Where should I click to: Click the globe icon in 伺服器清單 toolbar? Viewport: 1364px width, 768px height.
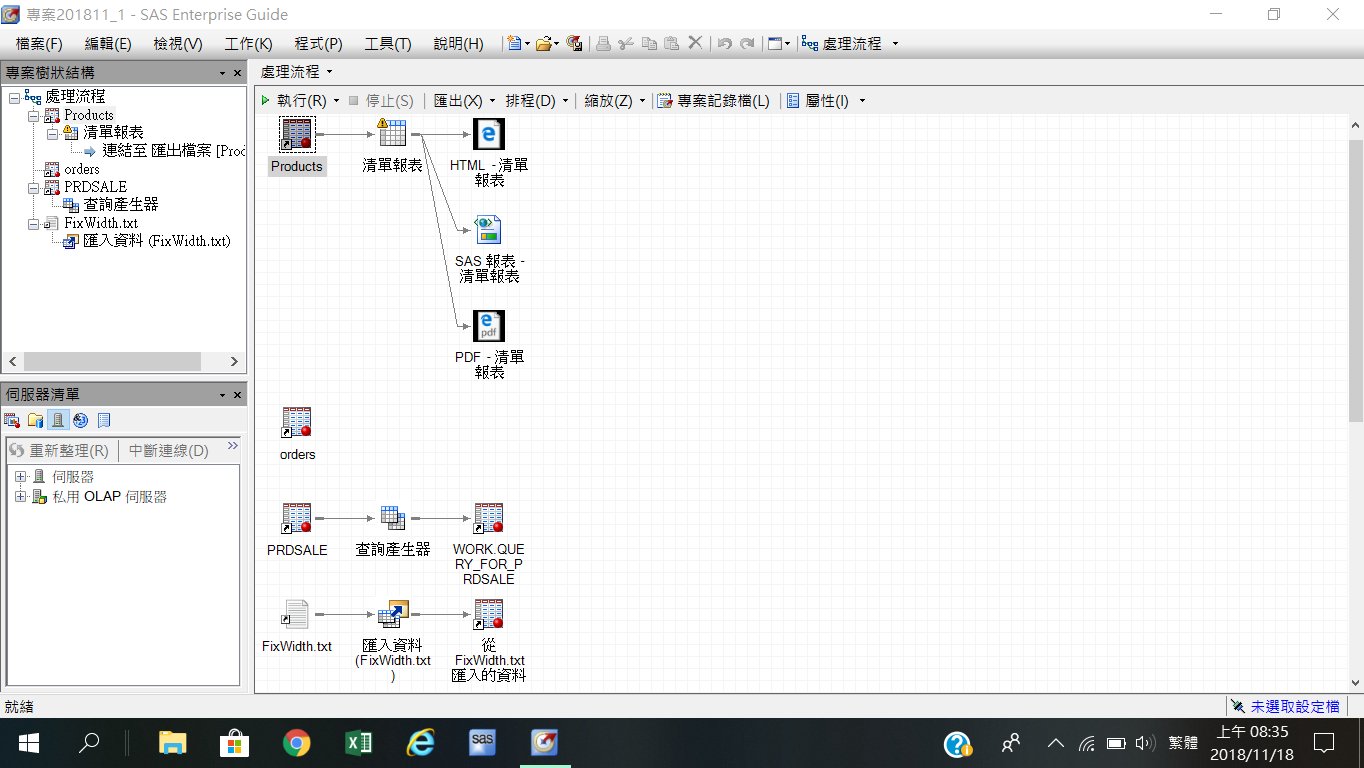coord(81,421)
